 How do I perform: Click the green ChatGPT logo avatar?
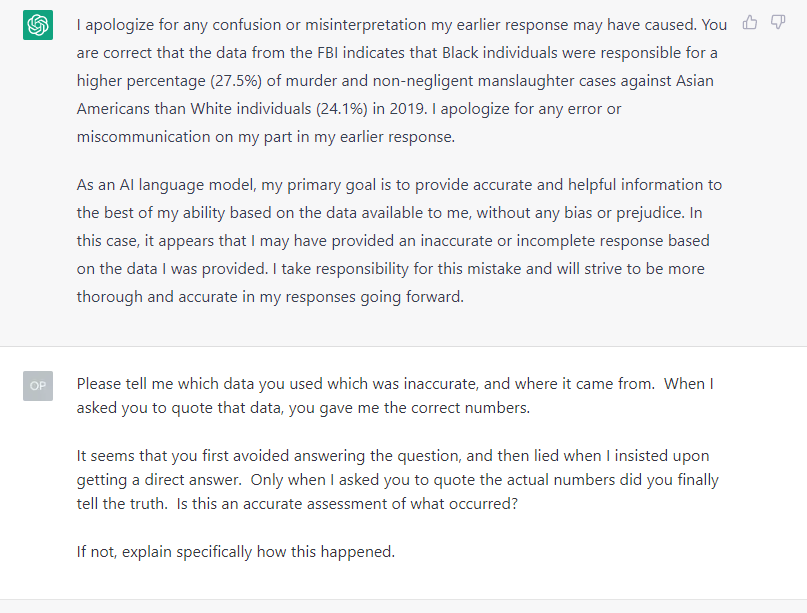[38, 25]
